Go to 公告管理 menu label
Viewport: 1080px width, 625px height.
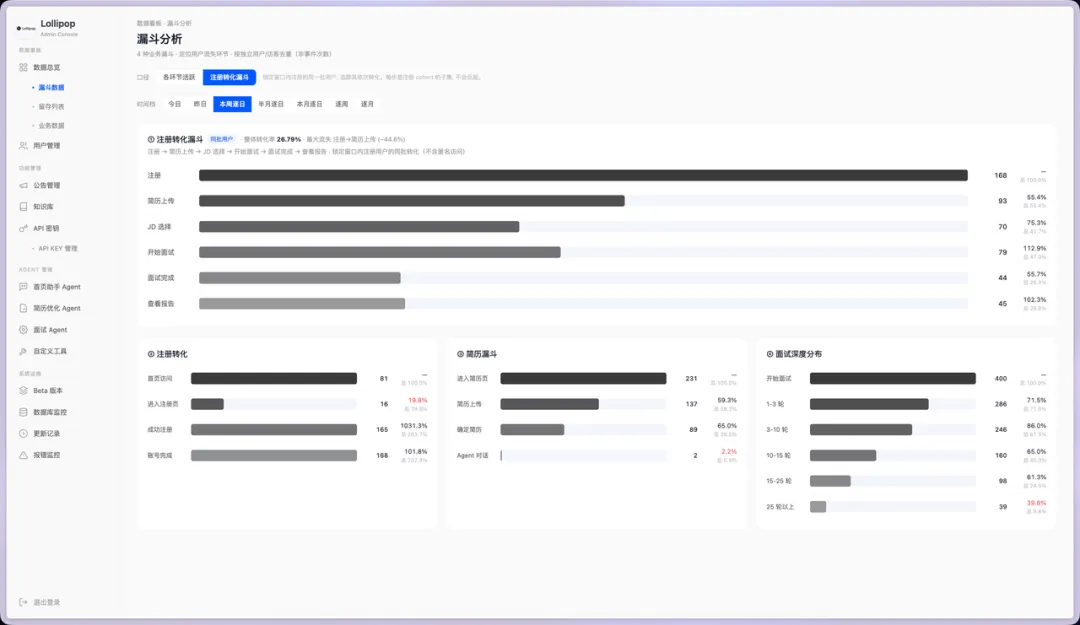click(47, 185)
